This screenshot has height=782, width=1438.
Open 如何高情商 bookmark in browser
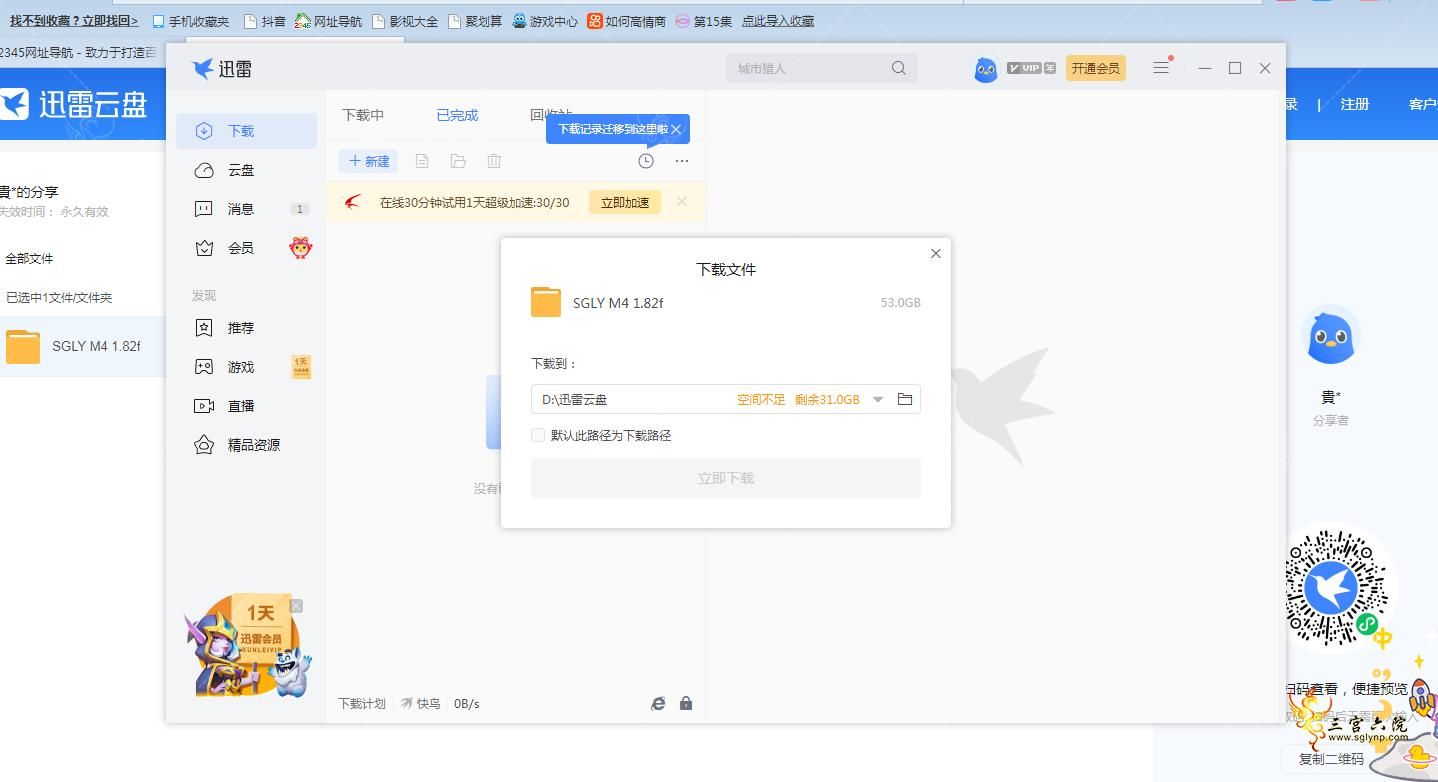[x=627, y=21]
